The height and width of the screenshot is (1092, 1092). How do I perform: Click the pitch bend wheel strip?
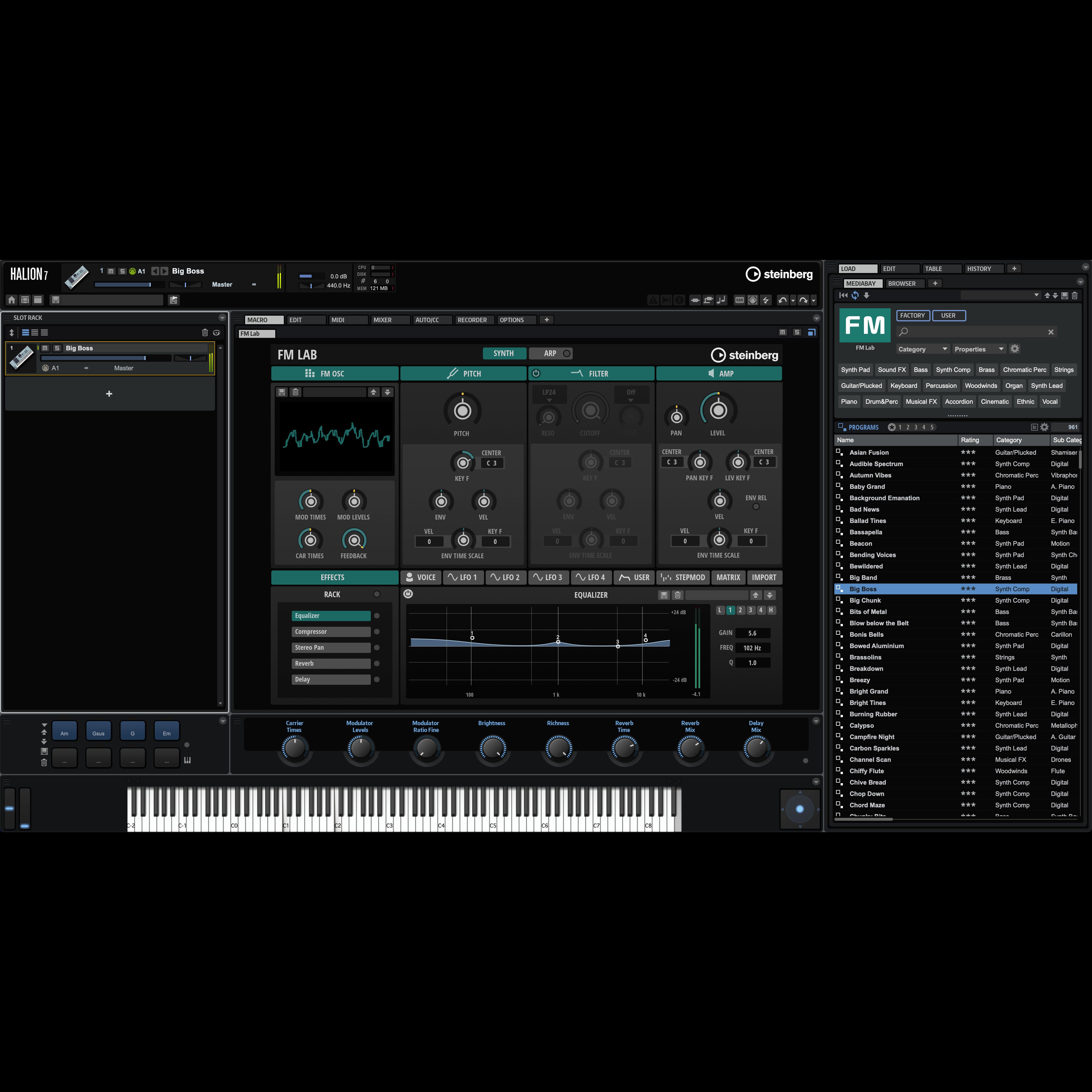[10, 809]
